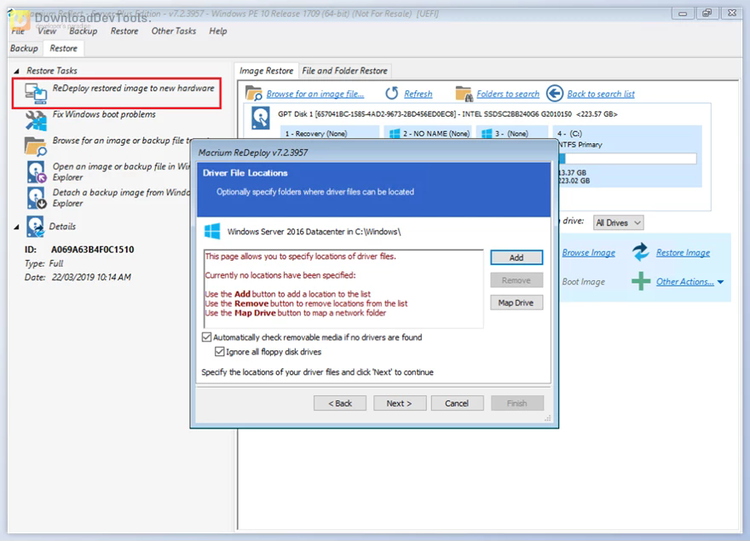Screen dimensions: 750x541
Task: Click the Add button
Action: 516,257
